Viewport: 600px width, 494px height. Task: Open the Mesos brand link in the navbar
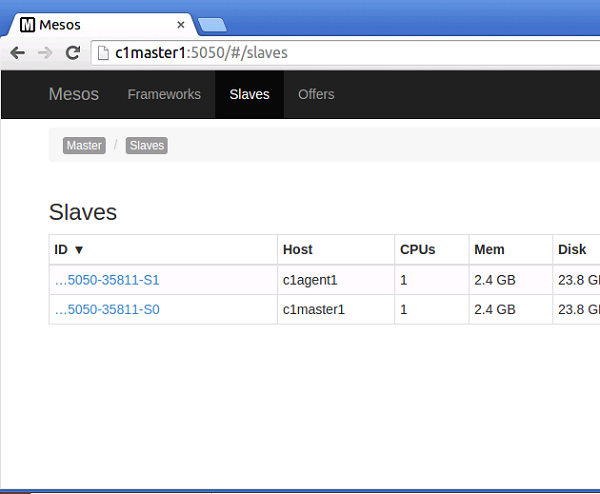tap(73, 94)
